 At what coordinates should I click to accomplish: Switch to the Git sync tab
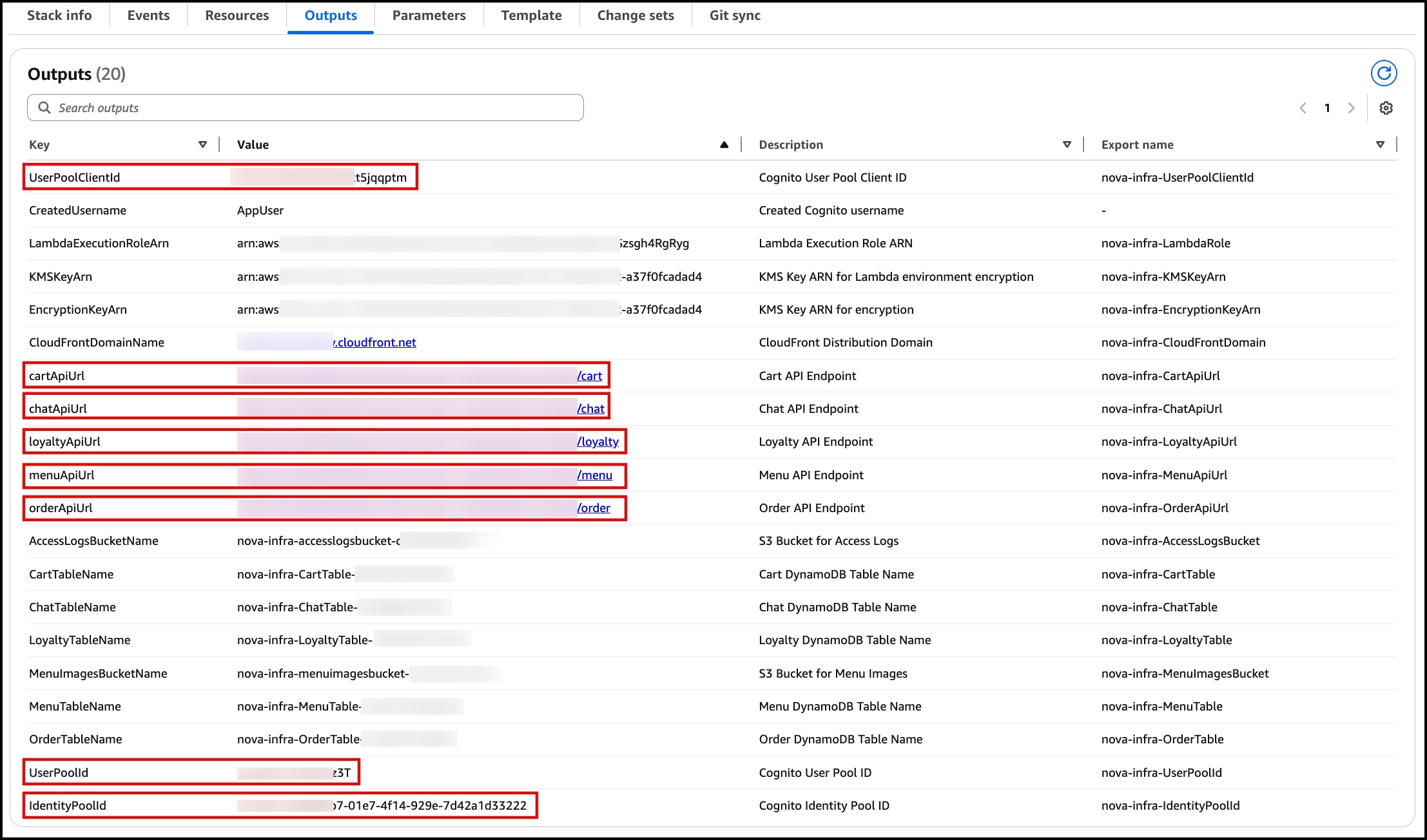[x=735, y=15]
